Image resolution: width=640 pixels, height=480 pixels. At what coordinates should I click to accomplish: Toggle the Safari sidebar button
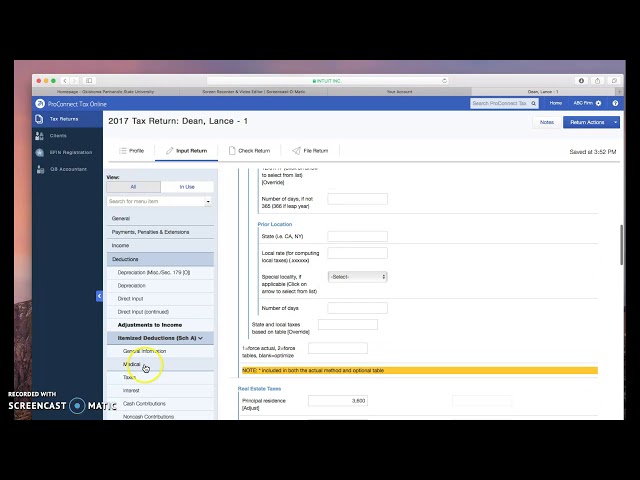pyautogui.click(x=89, y=81)
